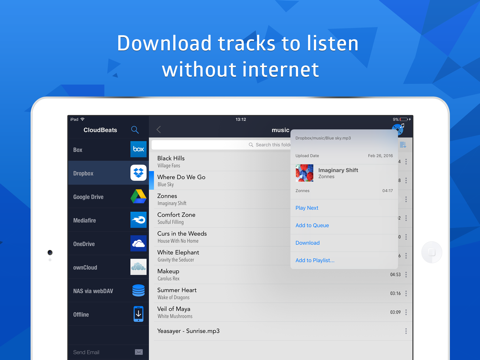Choose Download in the track popup
The image size is (480, 360).
pos(307,243)
